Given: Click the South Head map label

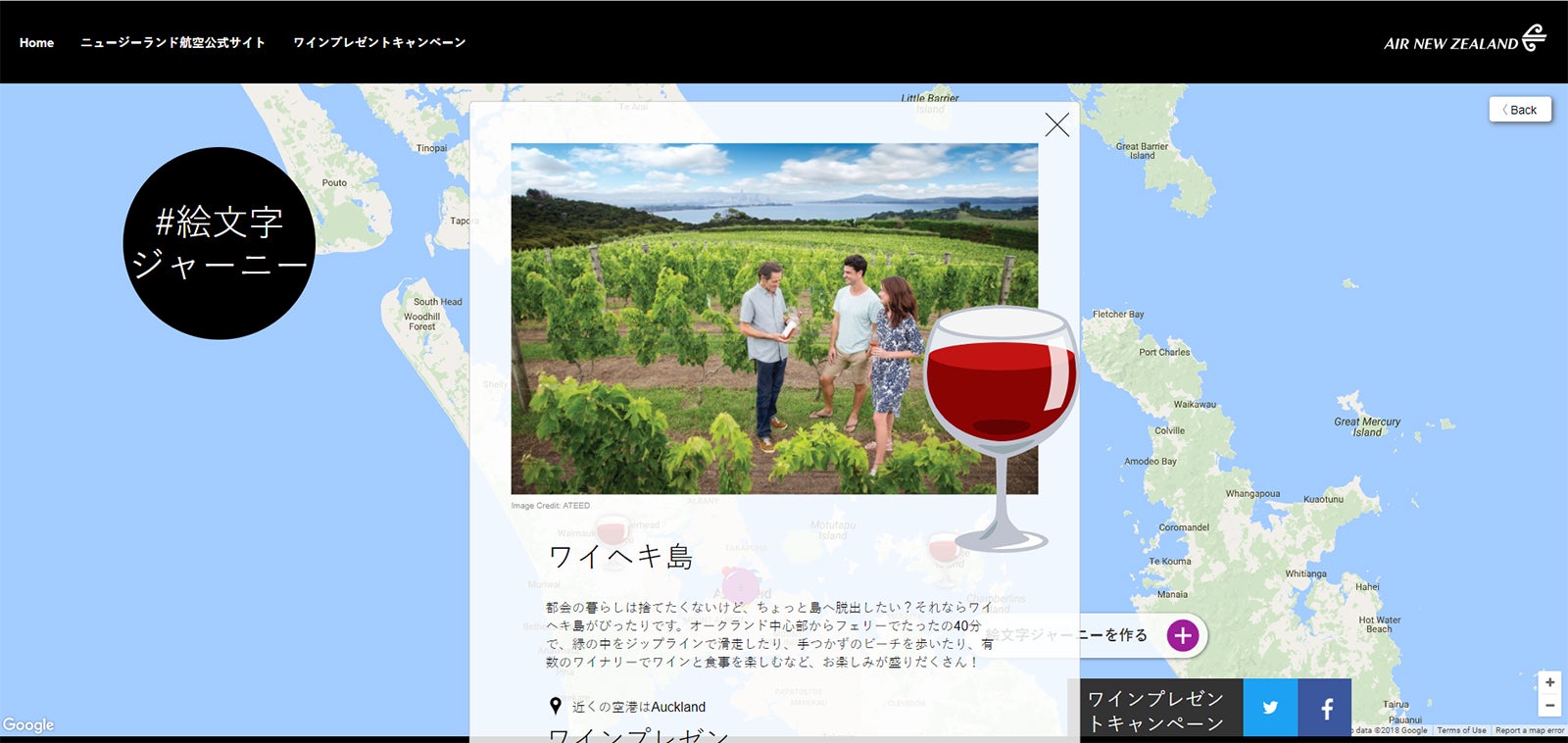Looking at the screenshot, I should (437, 302).
